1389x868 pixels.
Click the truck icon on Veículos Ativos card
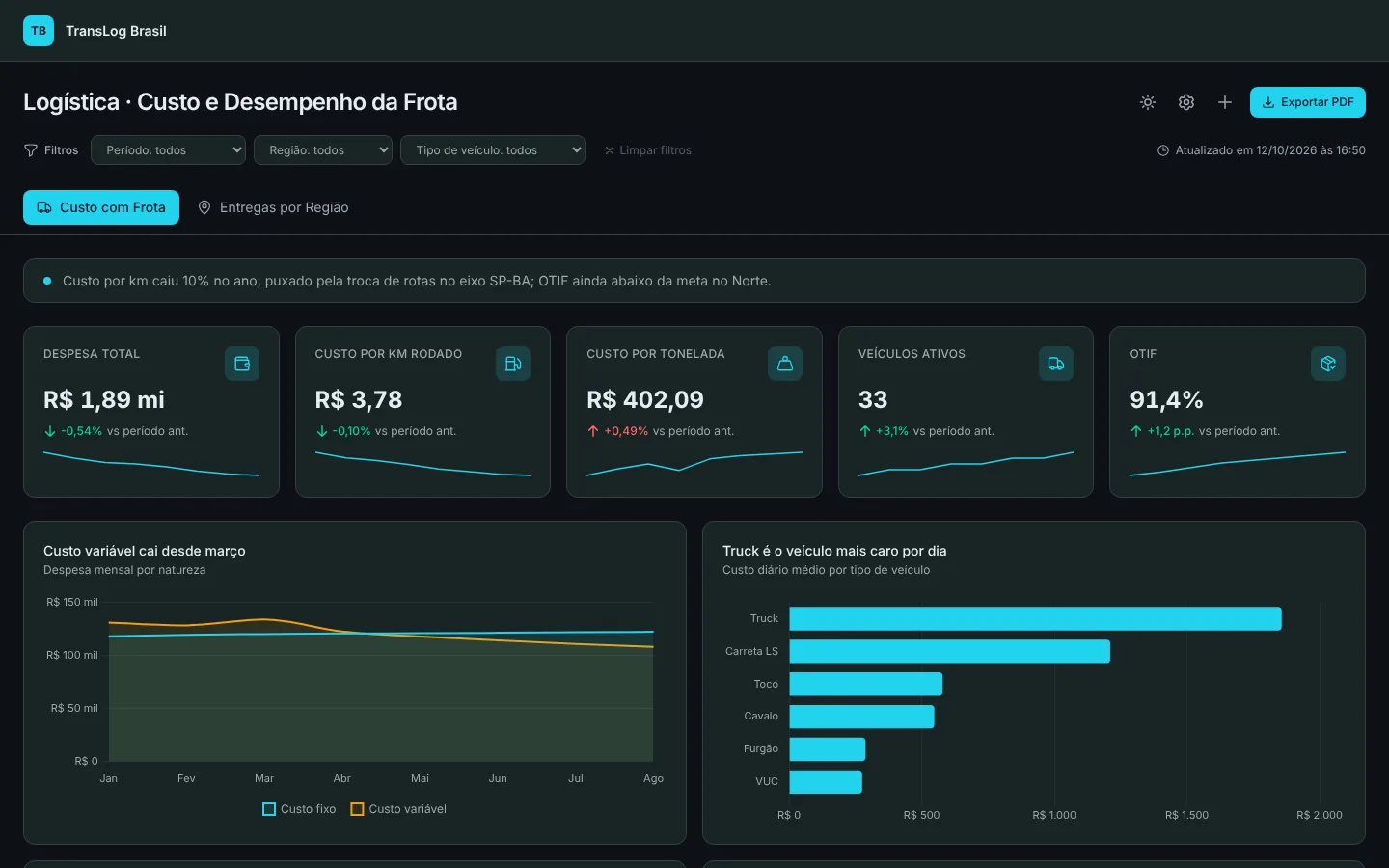[1056, 364]
